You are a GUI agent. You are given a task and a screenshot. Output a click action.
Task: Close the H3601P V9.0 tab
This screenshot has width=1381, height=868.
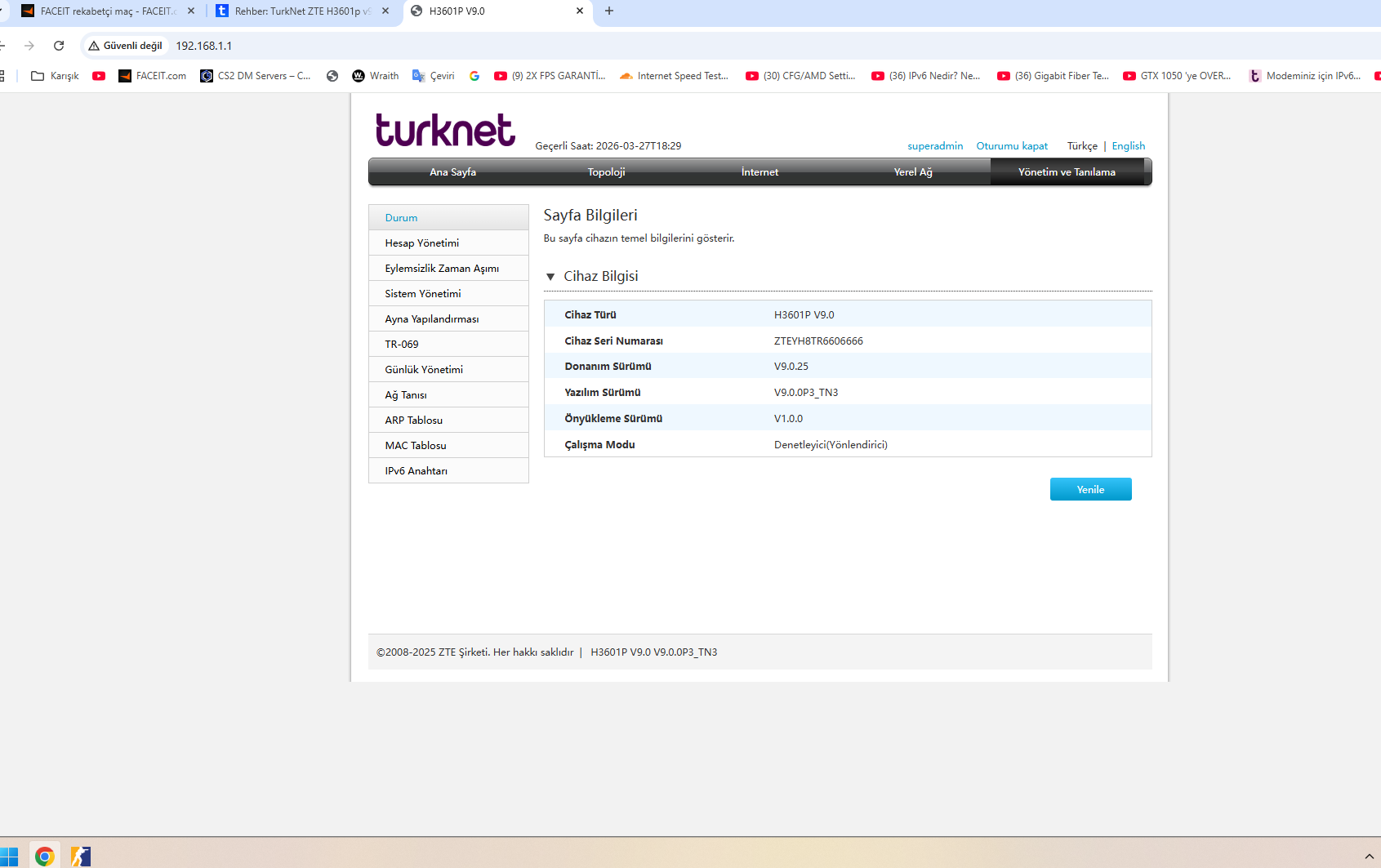coord(580,11)
